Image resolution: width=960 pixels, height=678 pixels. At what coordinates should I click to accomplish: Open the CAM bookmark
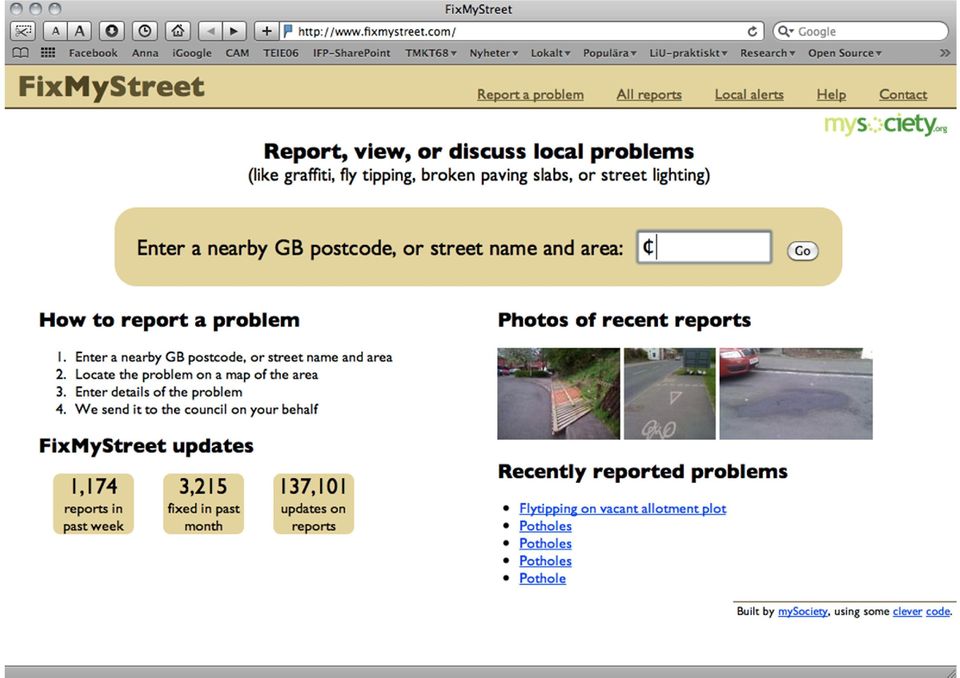click(x=237, y=53)
